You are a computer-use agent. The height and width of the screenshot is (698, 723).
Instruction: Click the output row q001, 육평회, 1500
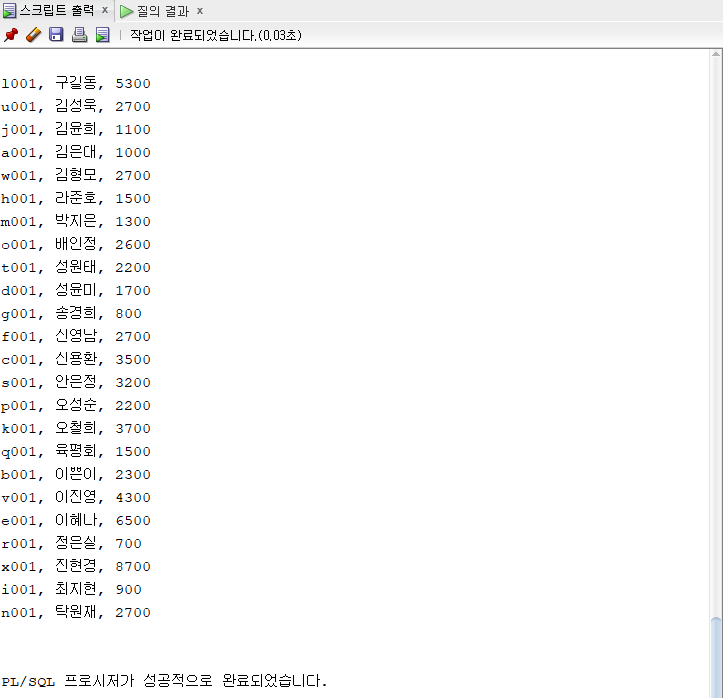click(76, 452)
